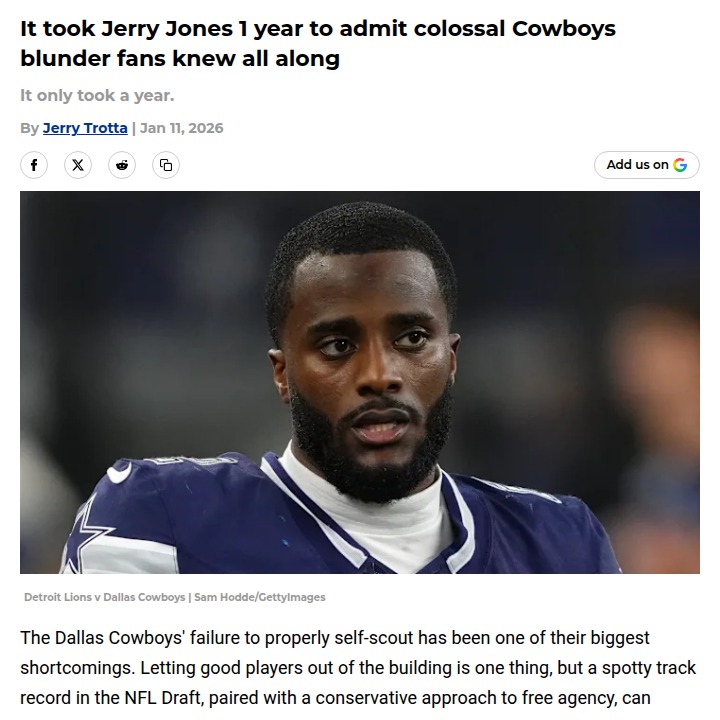Click the Sam Hodde/GettyImages photo credit
Image resolution: width=720 pixels, height=720 pixels.
(x=260, y=597)
